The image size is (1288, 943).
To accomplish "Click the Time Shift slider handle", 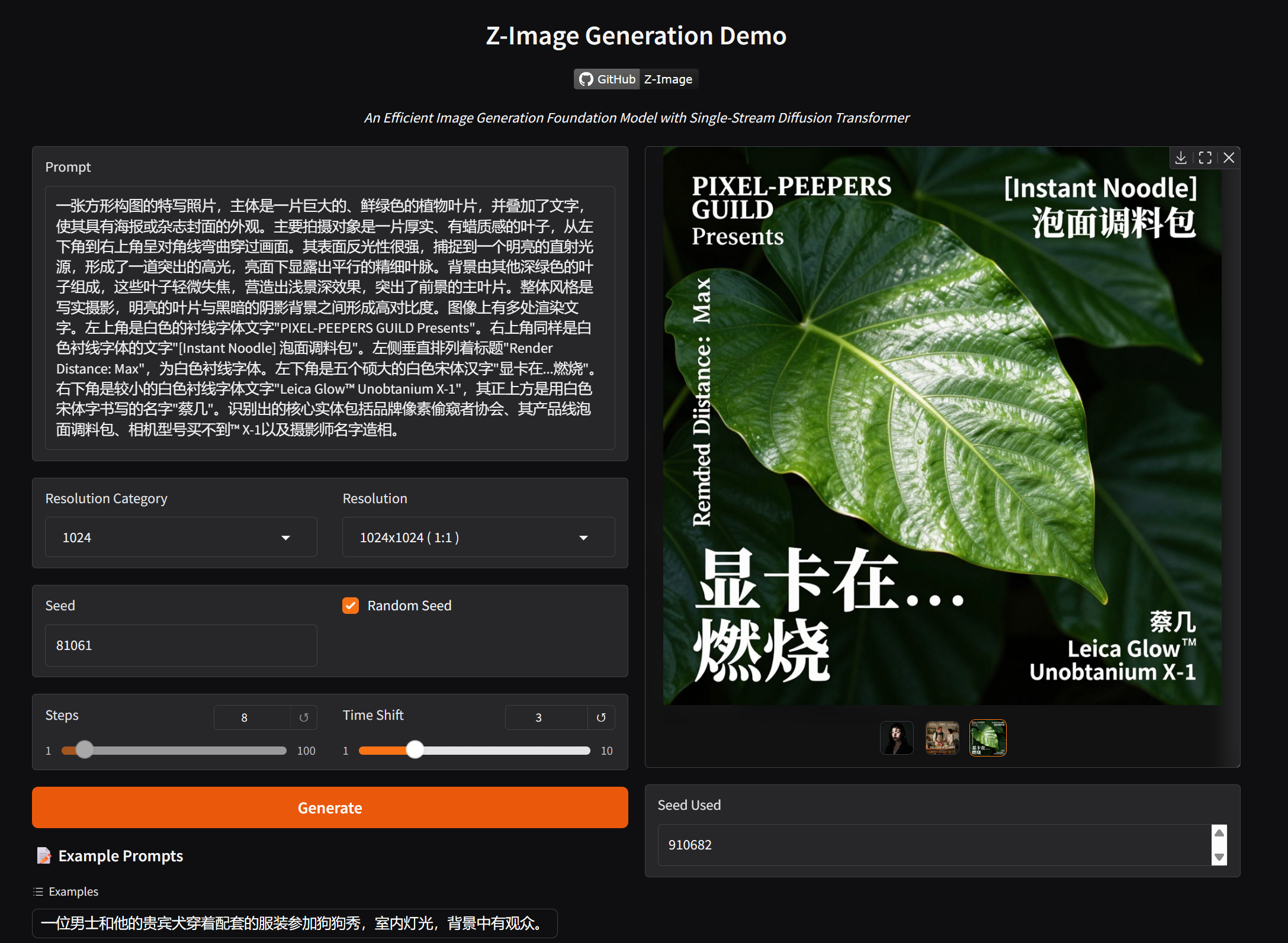I will 415,750.
